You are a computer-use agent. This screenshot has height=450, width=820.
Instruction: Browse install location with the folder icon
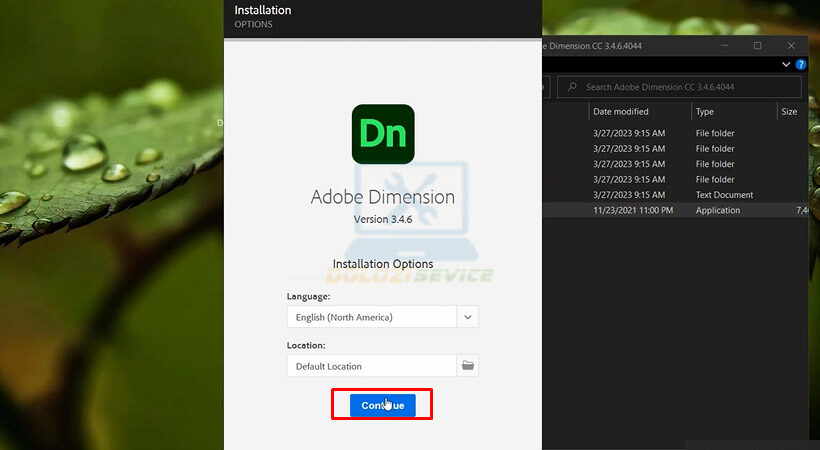click(x=468, y=366)
